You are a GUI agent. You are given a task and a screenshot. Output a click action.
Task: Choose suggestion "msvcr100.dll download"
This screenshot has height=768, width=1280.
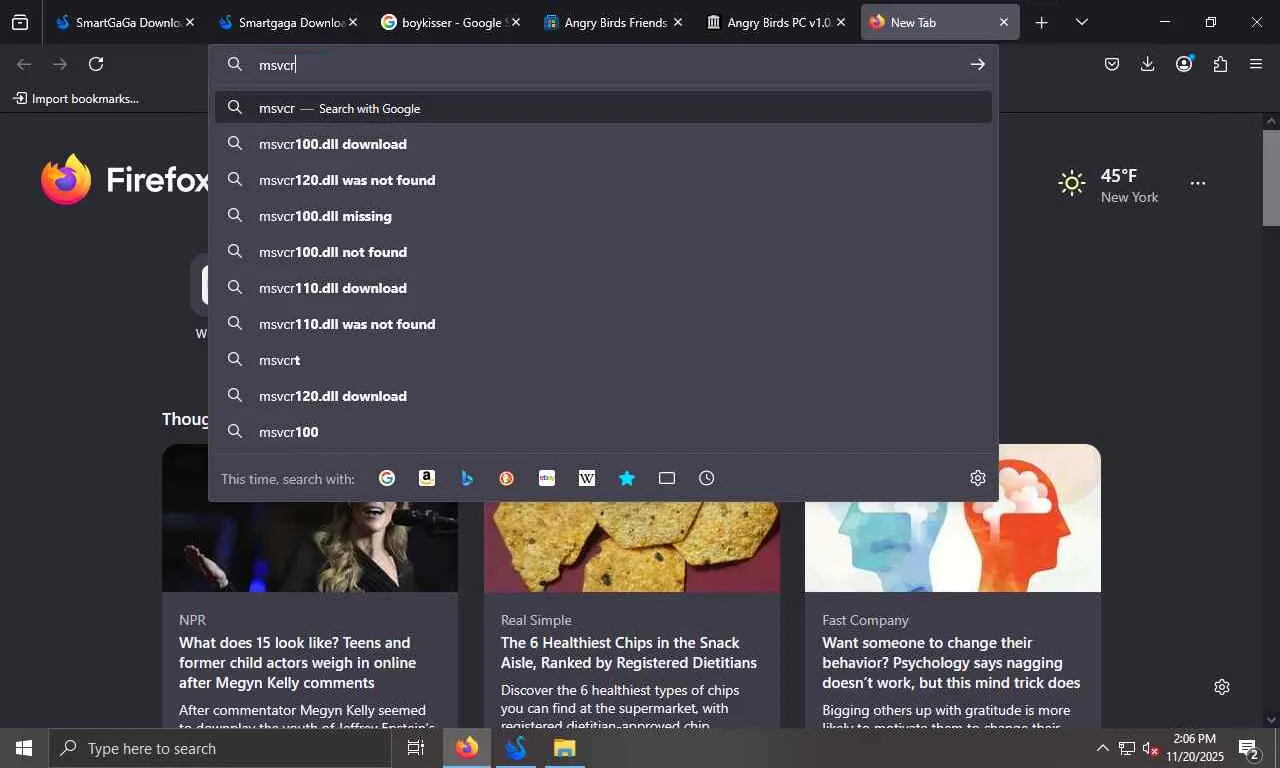603,144
